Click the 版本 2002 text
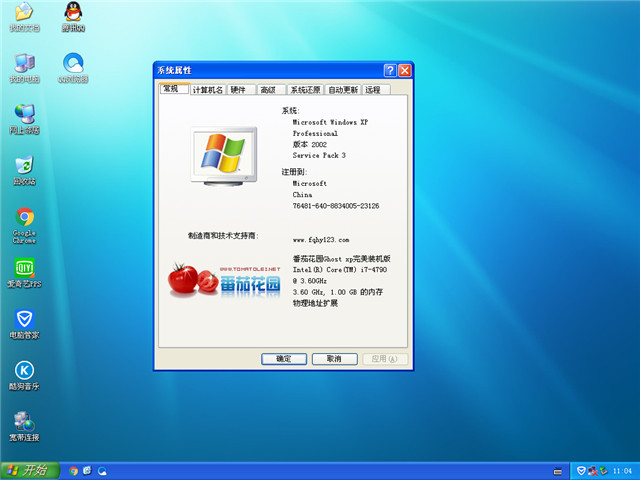The height and width of the screenshot is (480, 640). coord(309,144)
